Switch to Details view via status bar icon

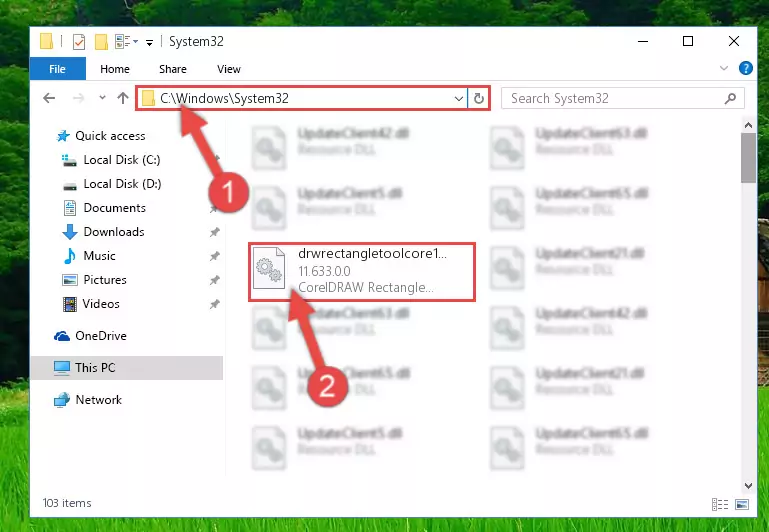[x=720, y=504]
